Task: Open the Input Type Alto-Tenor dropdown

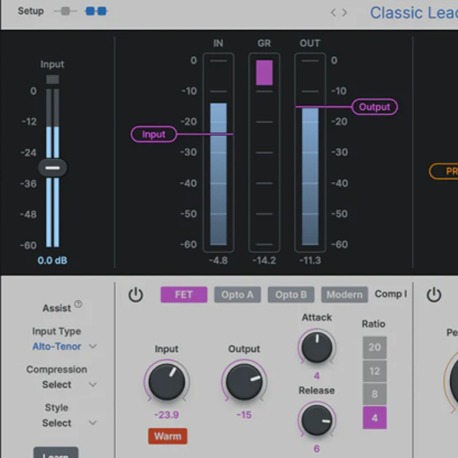Action: [64, 346]
